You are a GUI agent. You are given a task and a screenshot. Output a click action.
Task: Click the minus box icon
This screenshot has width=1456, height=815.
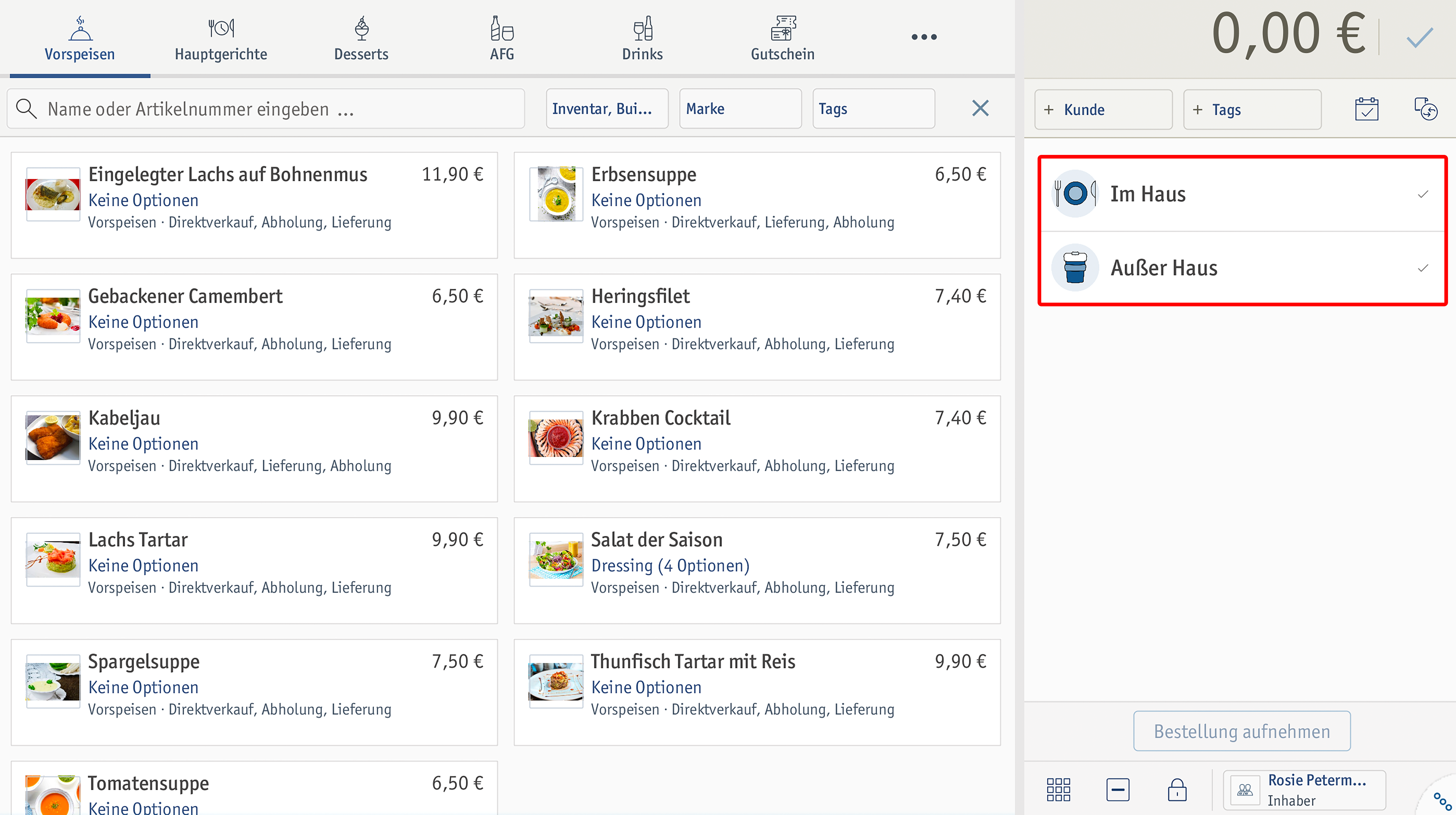coord(1118,790)
